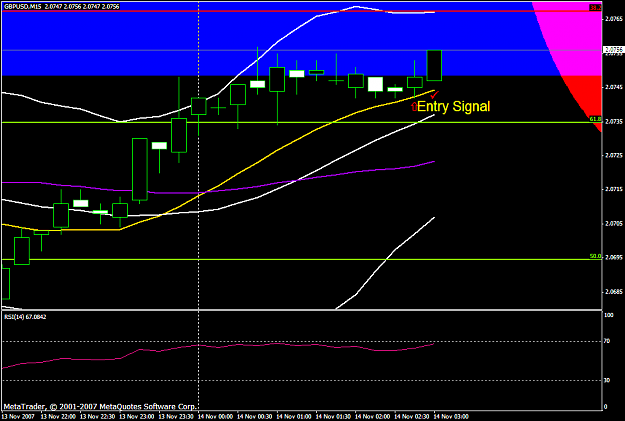Click the 2.0735 price axis label
Viewport: 625px width, 421px height.
[x=614, y=122]
